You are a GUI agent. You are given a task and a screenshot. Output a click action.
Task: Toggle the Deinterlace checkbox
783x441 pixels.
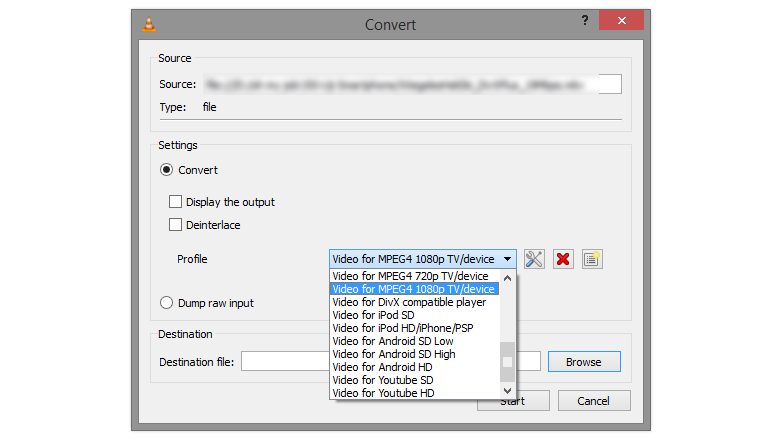coord(176,225)
